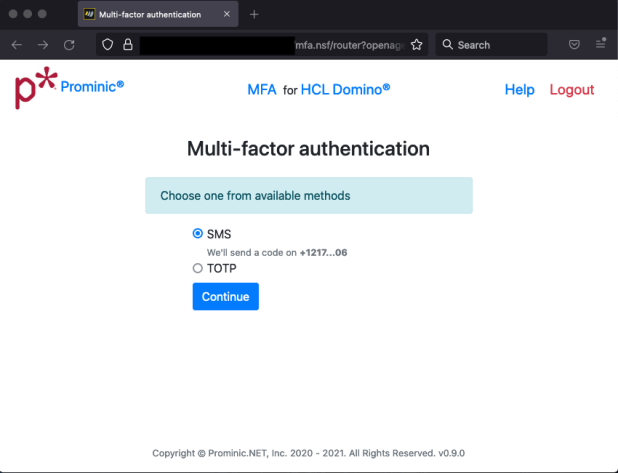Open the Pocket save icon
This screenshot has width=618, height=473.
(574, 45)
